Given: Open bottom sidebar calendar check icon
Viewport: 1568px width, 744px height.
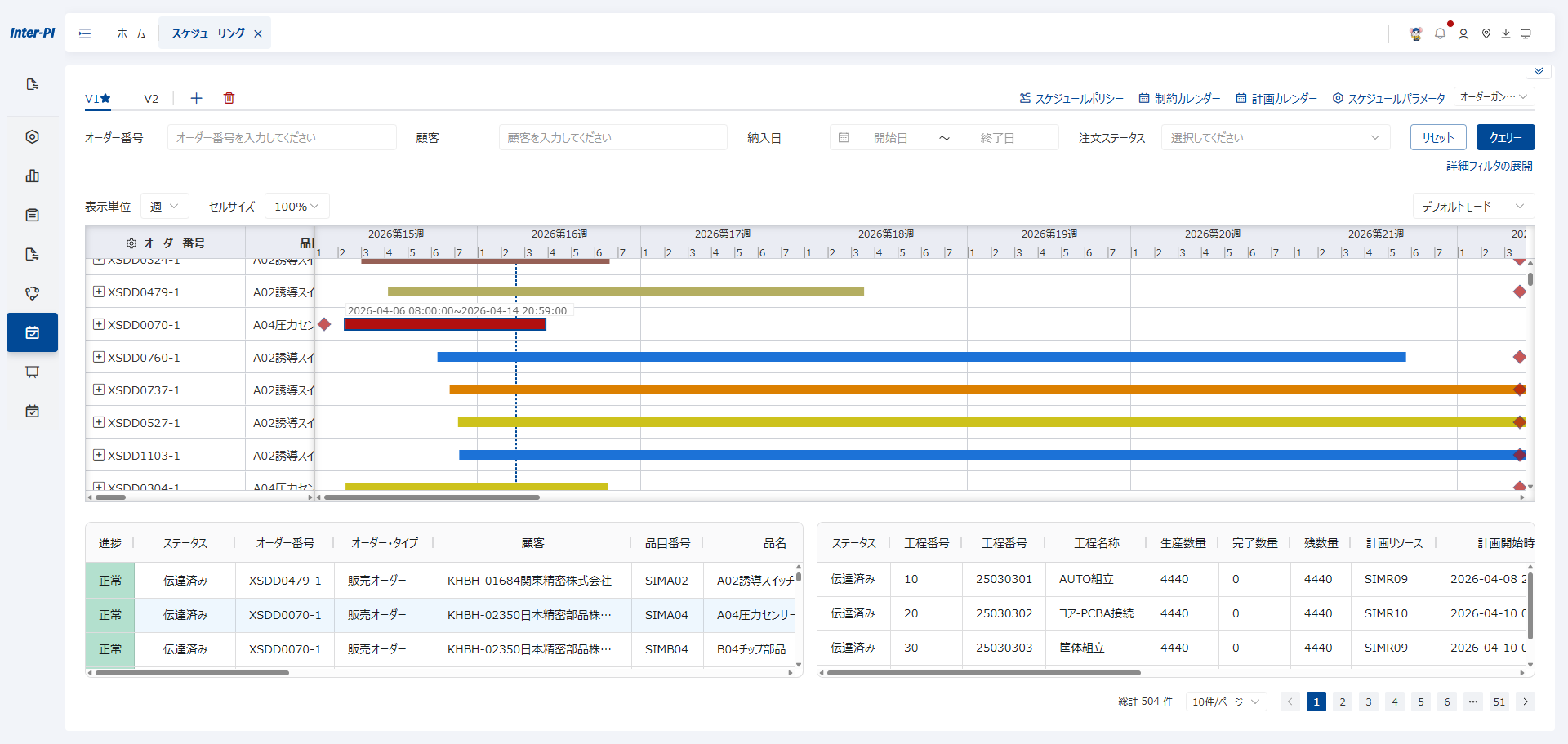Looking at the screenshot, I should click(33, 411).
